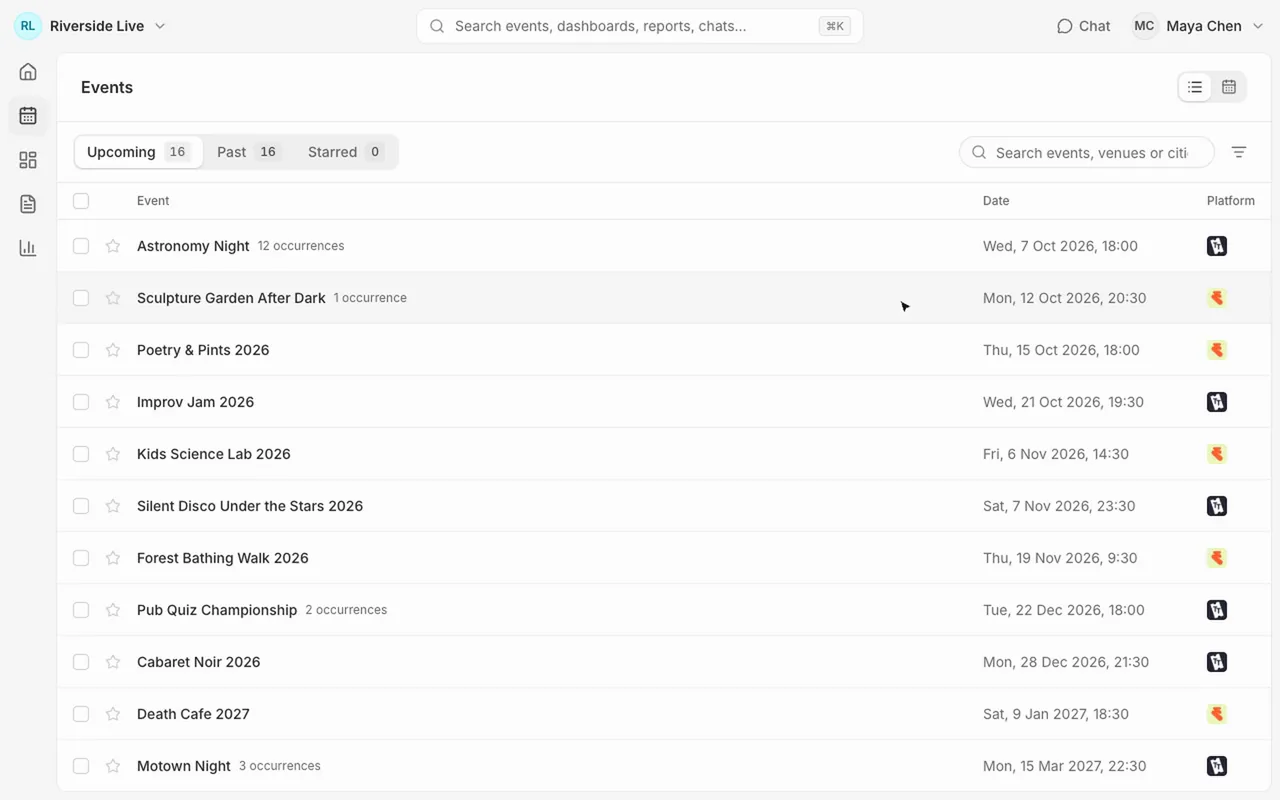The image size is (1280, 800).
Task: Star the Improv Jam 2026 event
Action: (113, 402)
